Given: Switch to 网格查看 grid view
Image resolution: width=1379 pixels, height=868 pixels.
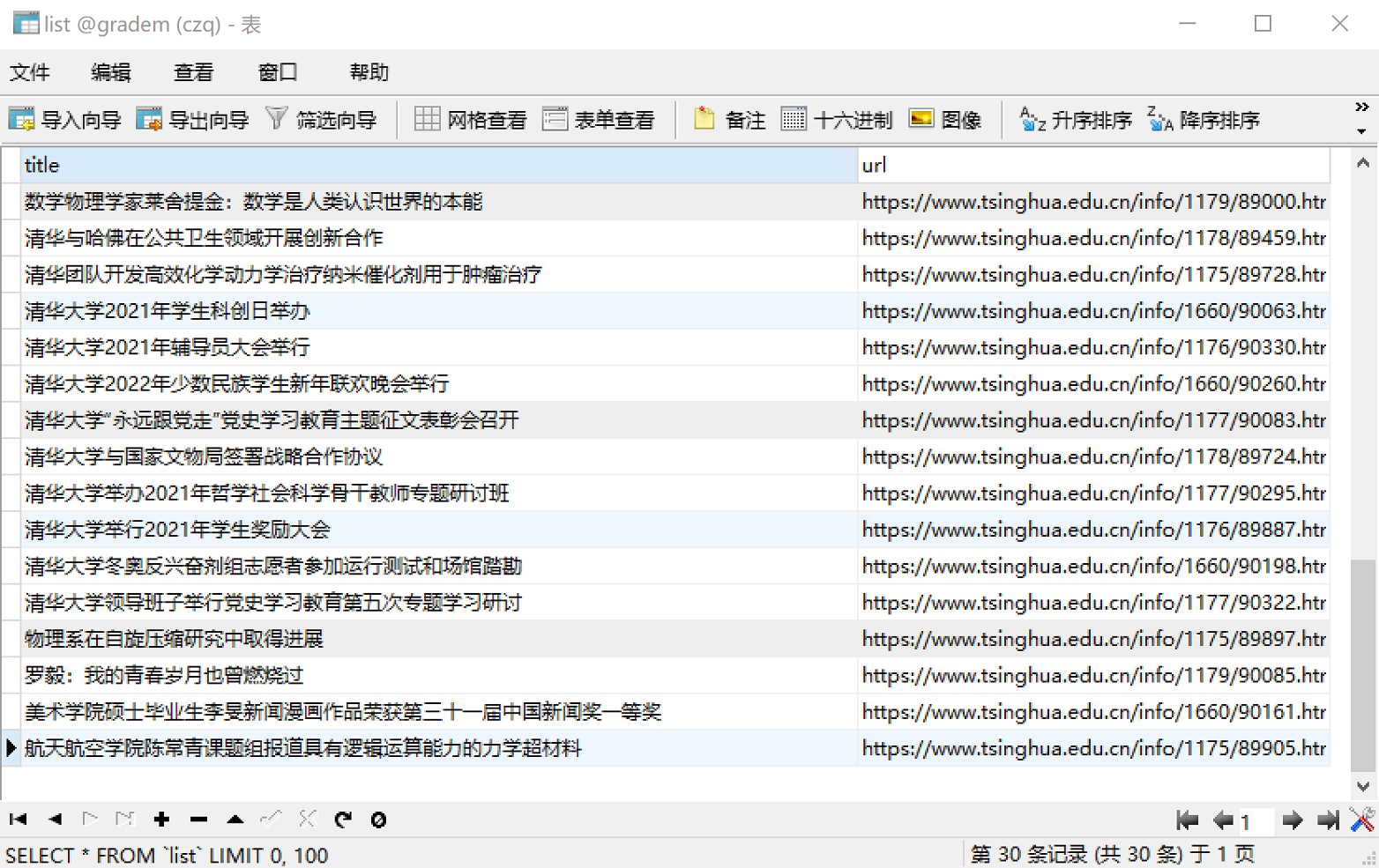Looking at the screenshot, I should [471, 120].
